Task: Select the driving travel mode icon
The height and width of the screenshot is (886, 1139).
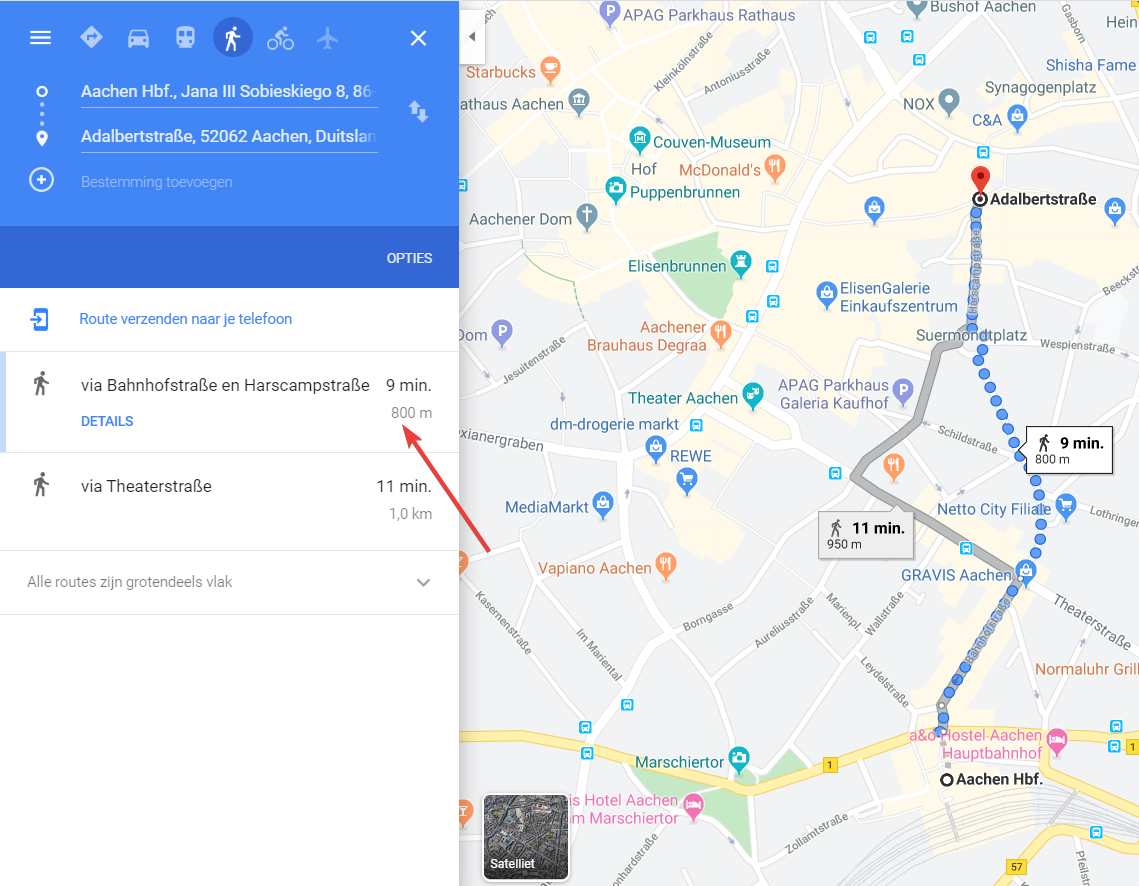Action: [x=138, y=38]
